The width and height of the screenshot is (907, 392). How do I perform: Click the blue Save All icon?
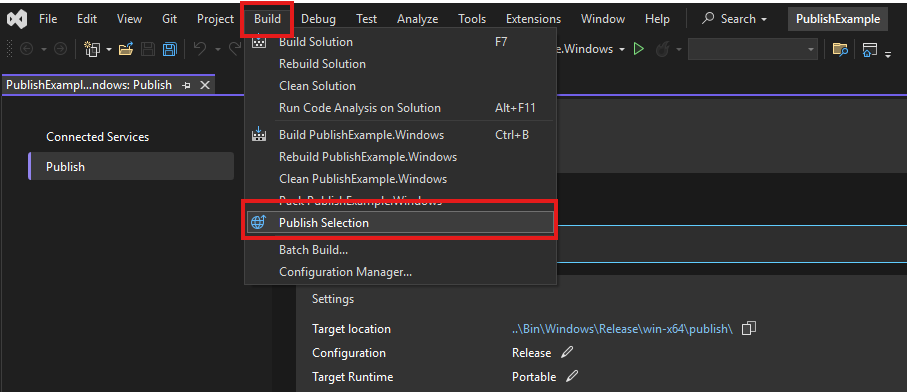(x=169, y=49)
